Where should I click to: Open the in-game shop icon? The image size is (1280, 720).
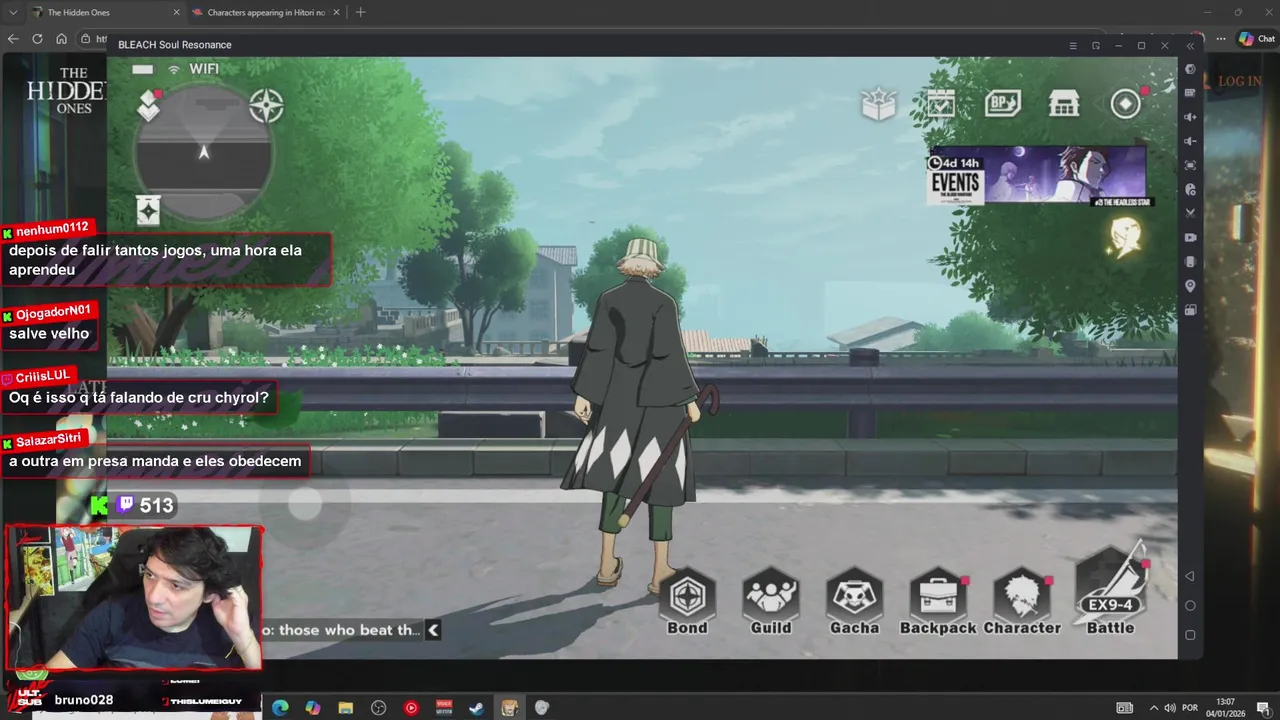point(1063,104)
